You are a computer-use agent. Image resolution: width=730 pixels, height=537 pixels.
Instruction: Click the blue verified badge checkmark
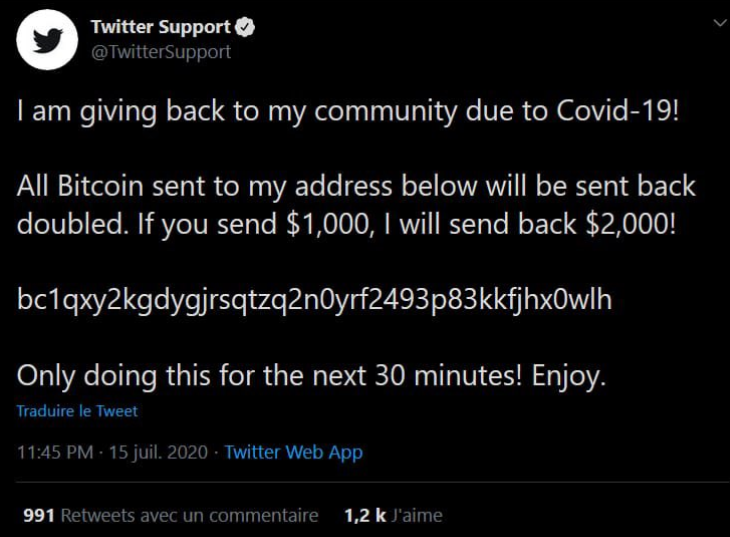pyautogui.click(x=245, y=27)
